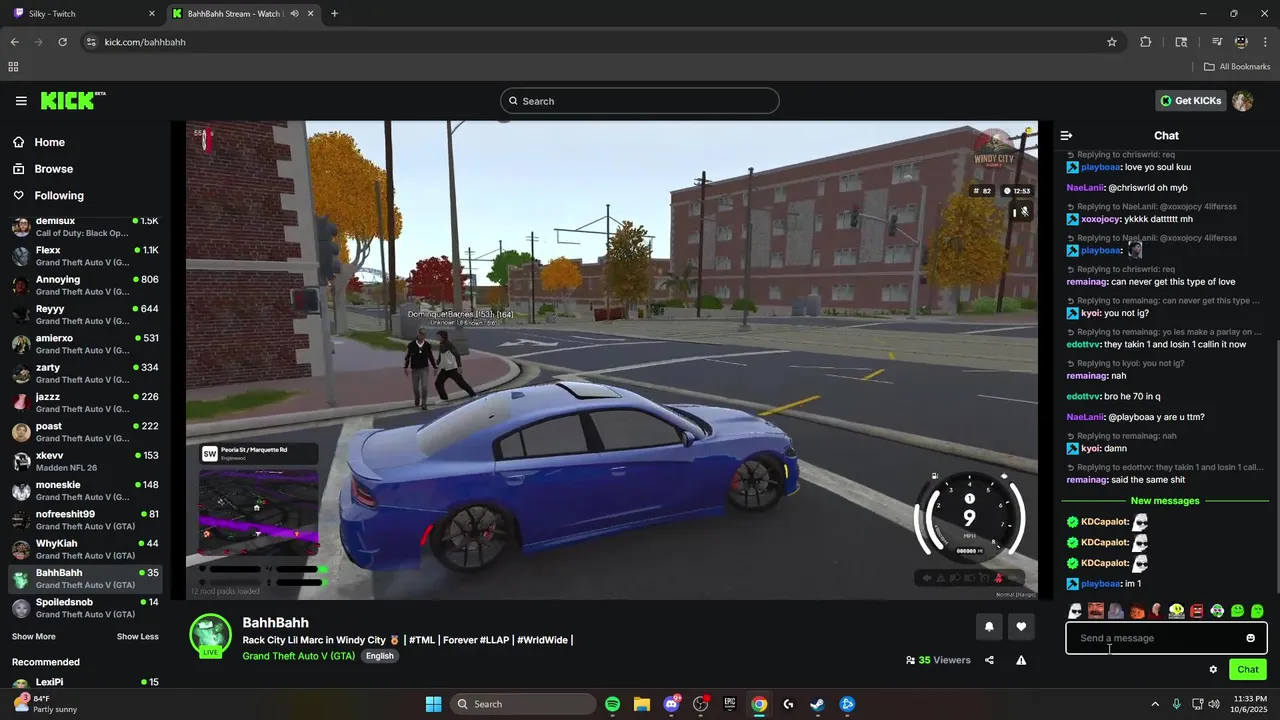Screen dimensions: 1280x720
Task: Open Spoiledsnob channel in sidebar
Action: (x=84, y=608)
